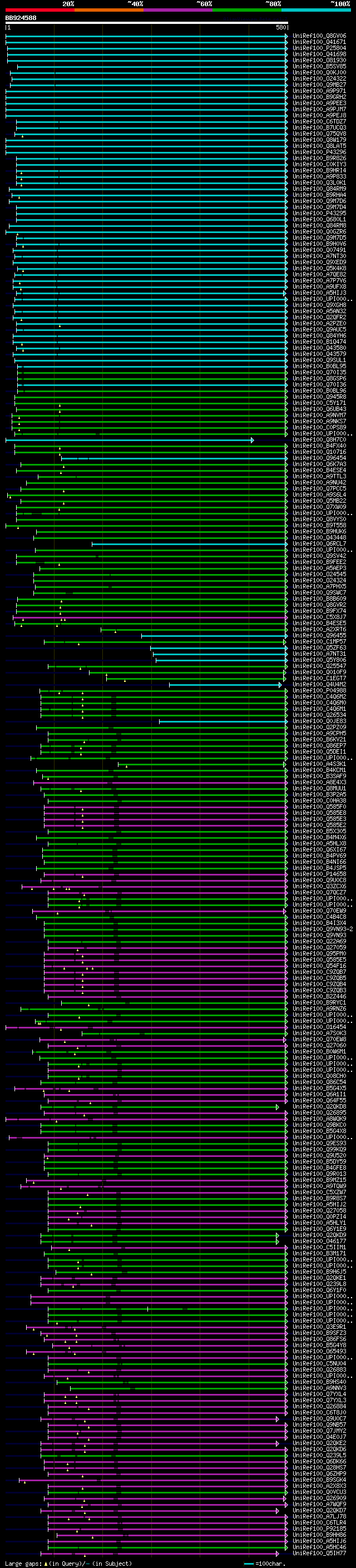Select hit UniRef100_Q6RCL7
Image resolution: width=356 pixels, height=1568 pixels.
click(319, 543)
